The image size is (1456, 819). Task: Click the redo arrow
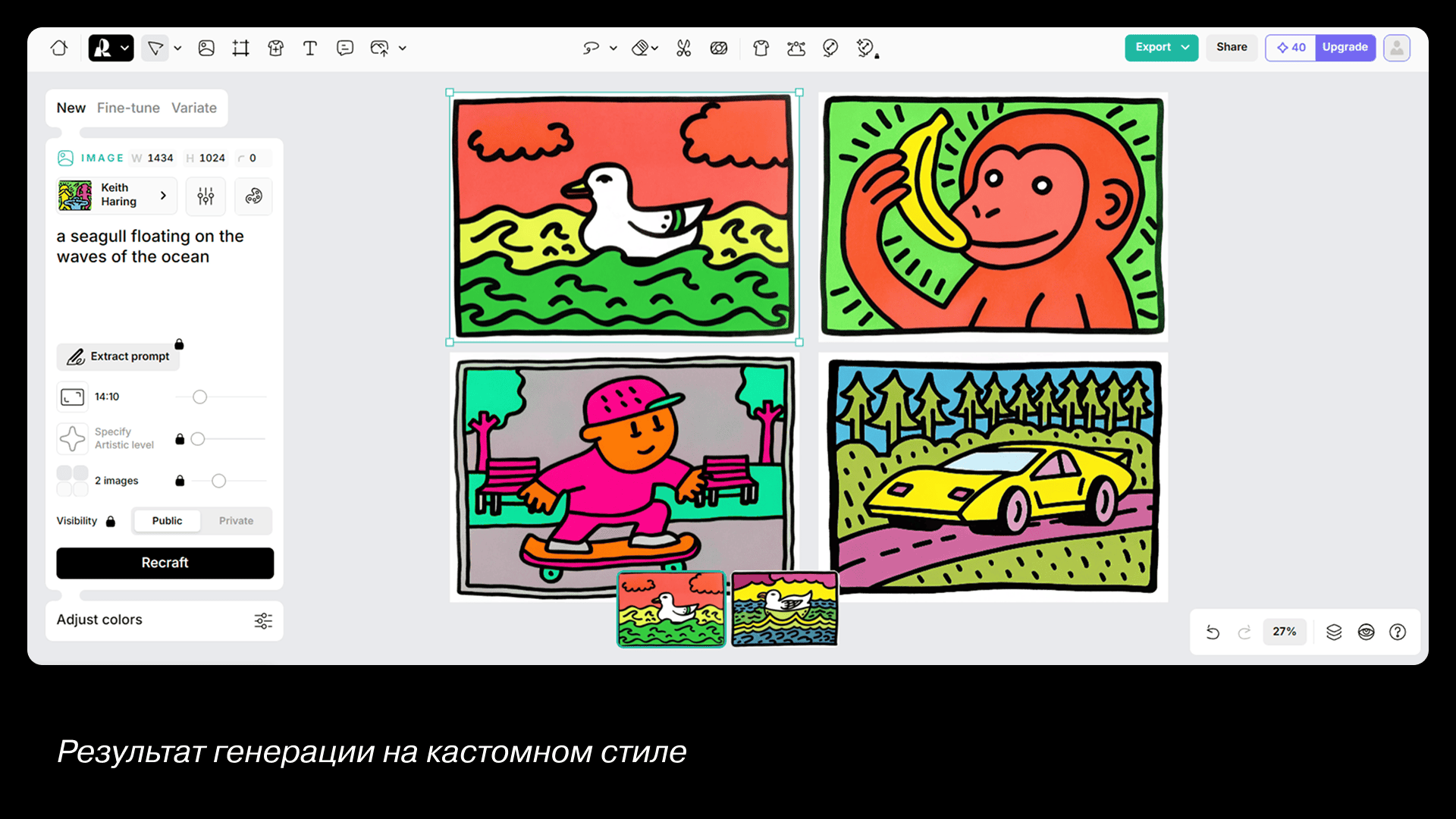[x=1244, y=632]
